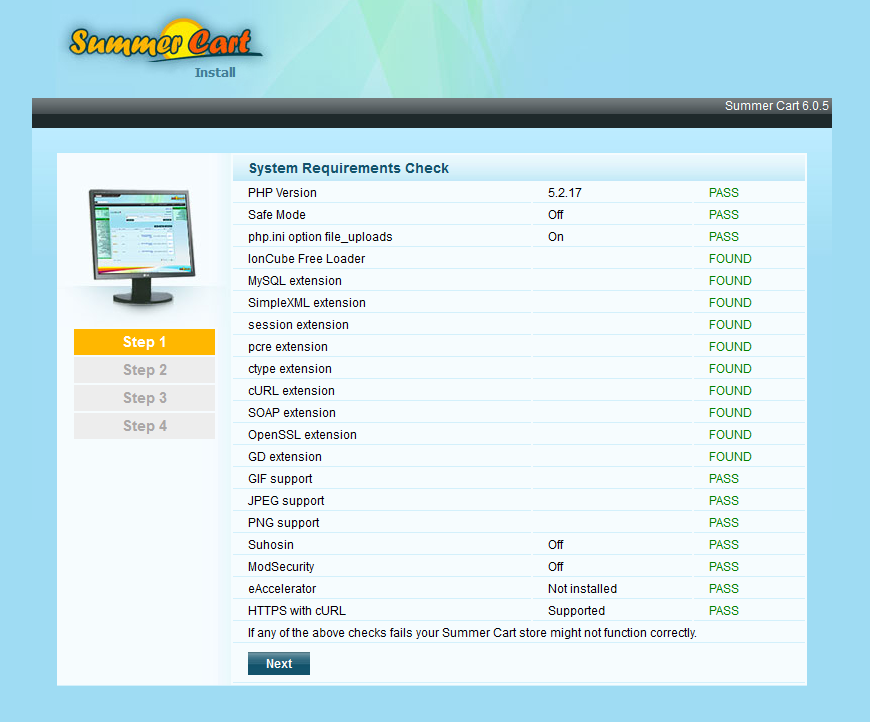Click the Suhosin row label

pyautogui.click(x=270, y=545)
